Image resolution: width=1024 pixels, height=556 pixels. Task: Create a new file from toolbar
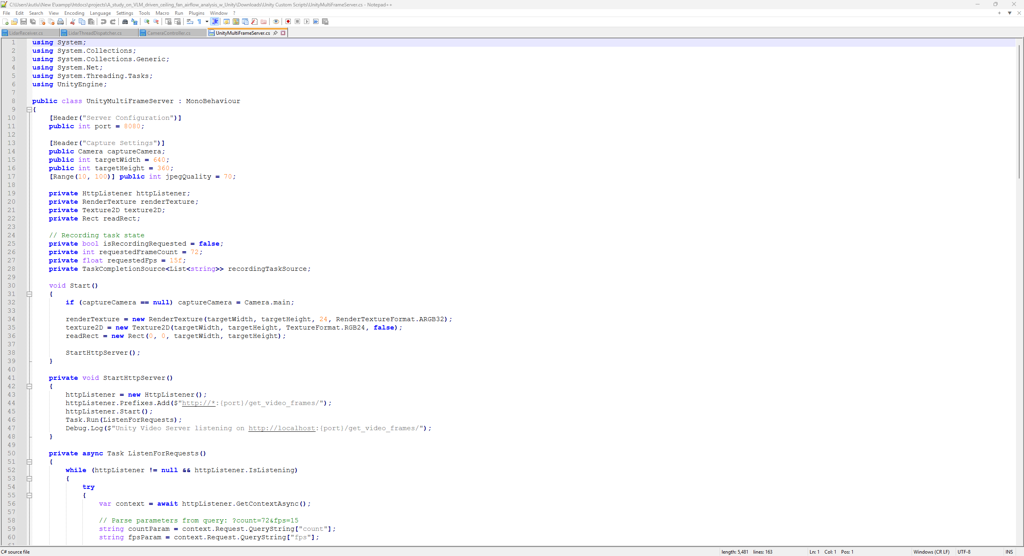(5, 22)
